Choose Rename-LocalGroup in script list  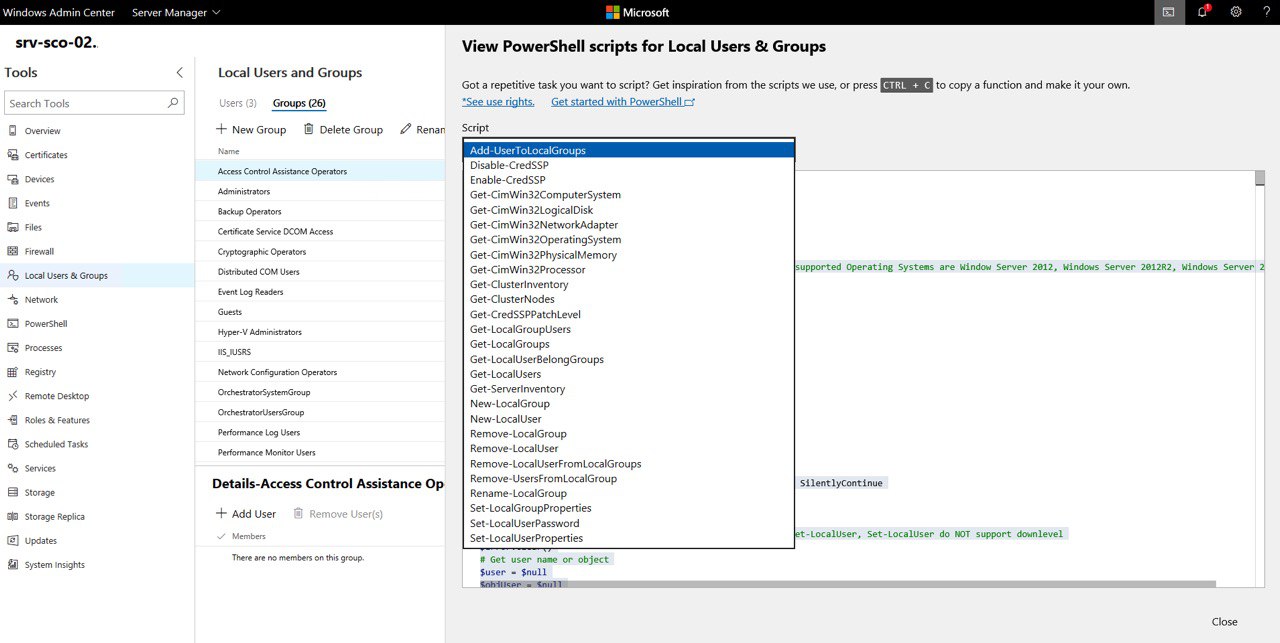(x=629, y=493)
